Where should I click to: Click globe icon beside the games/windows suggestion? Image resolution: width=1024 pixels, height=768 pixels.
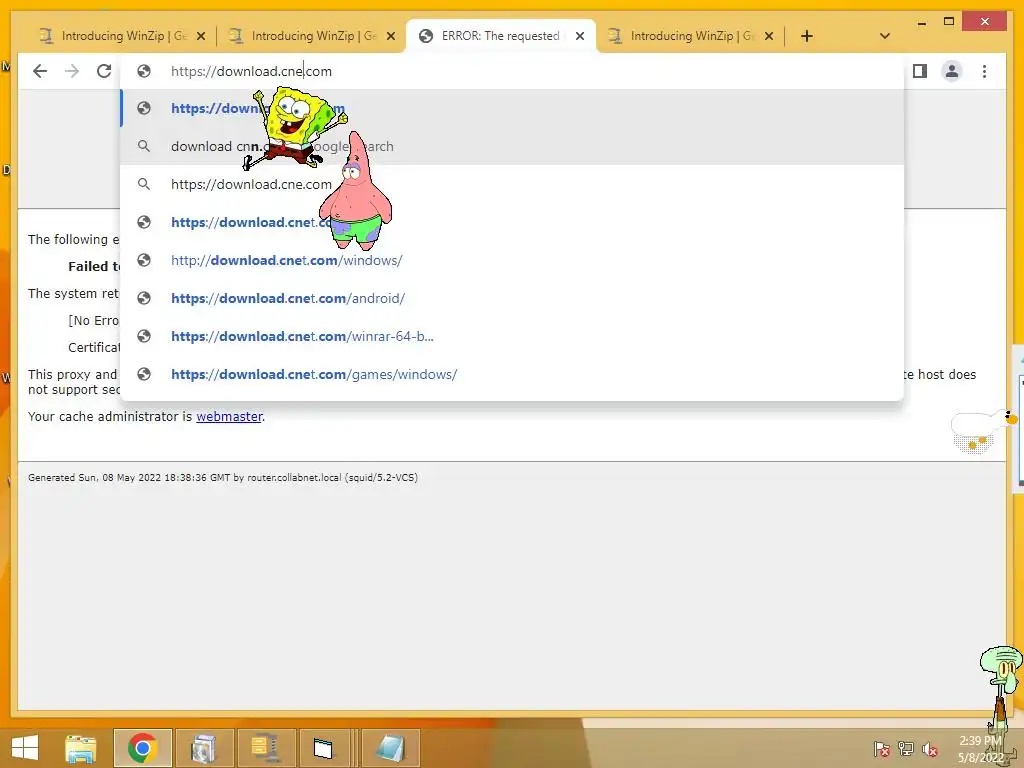click(144, 374)
